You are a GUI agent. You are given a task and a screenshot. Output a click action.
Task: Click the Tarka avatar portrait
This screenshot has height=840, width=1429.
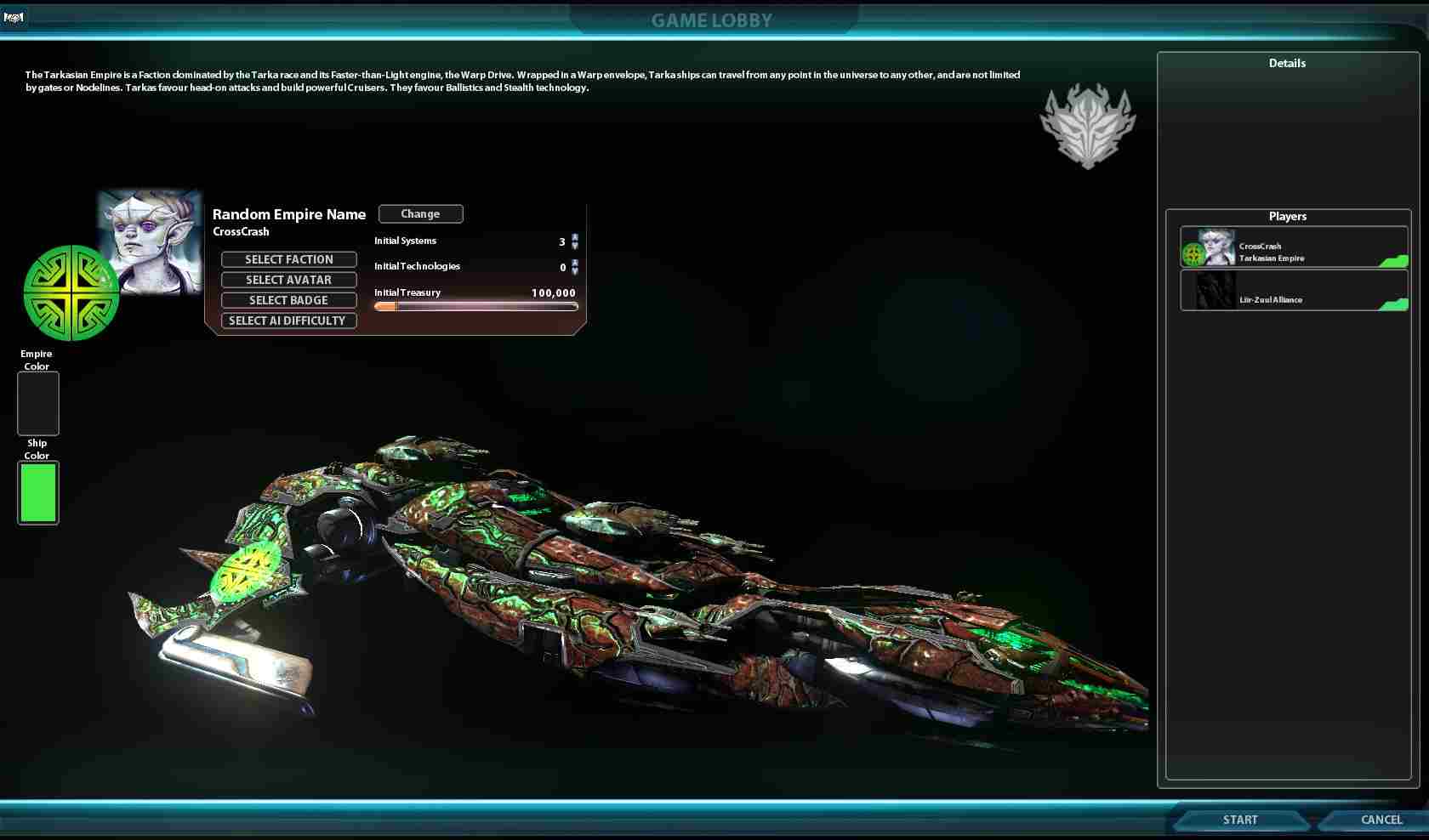[150, 241]
